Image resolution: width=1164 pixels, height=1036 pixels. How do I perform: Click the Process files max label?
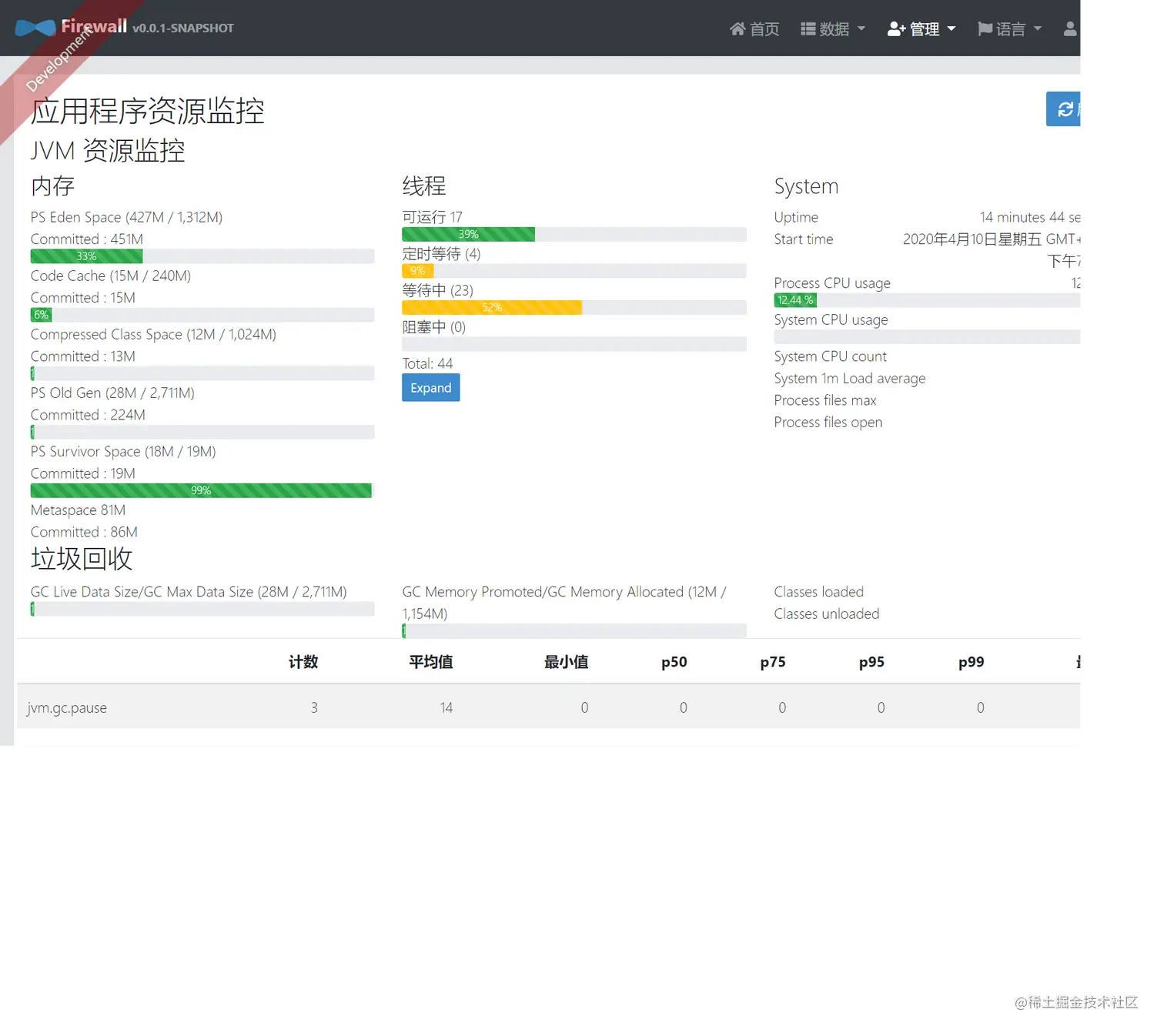[825, 400]
